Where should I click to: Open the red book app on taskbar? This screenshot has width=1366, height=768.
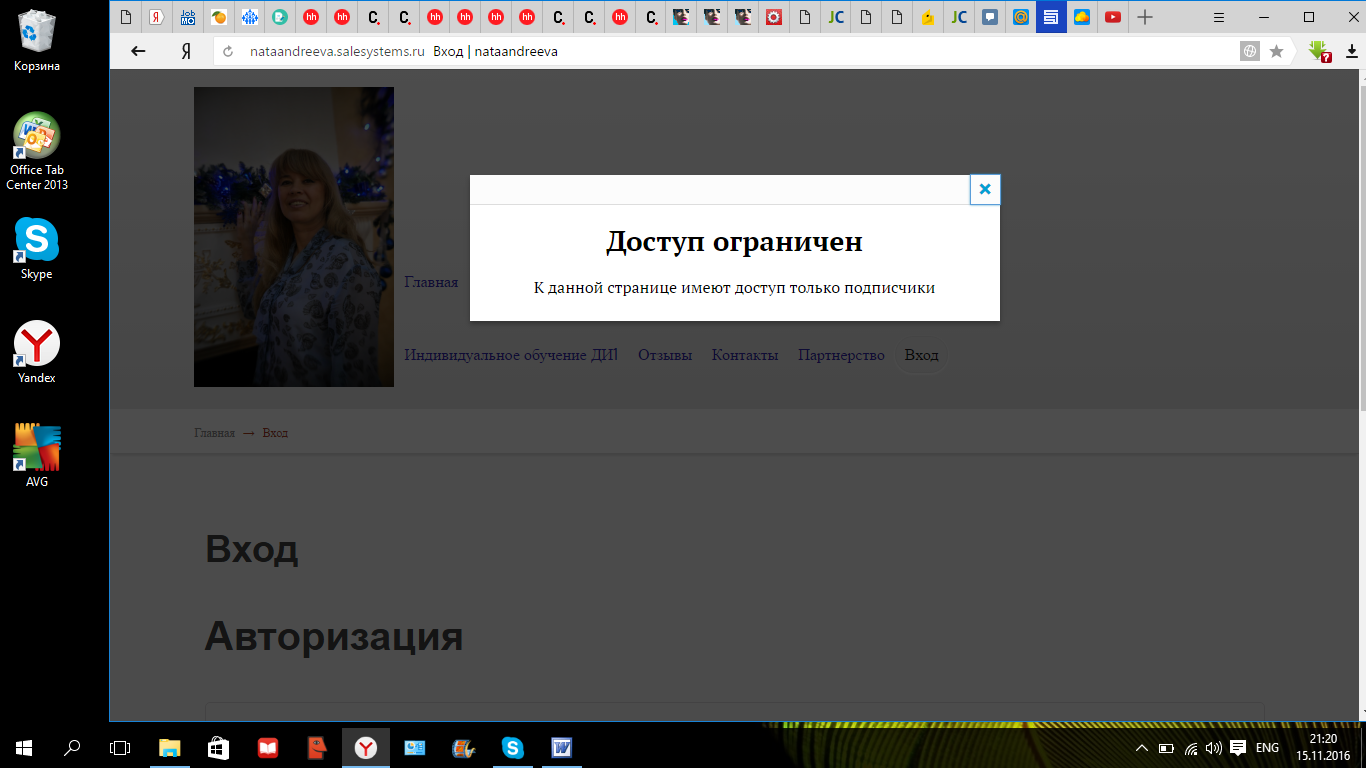click(x=267, y=747)
